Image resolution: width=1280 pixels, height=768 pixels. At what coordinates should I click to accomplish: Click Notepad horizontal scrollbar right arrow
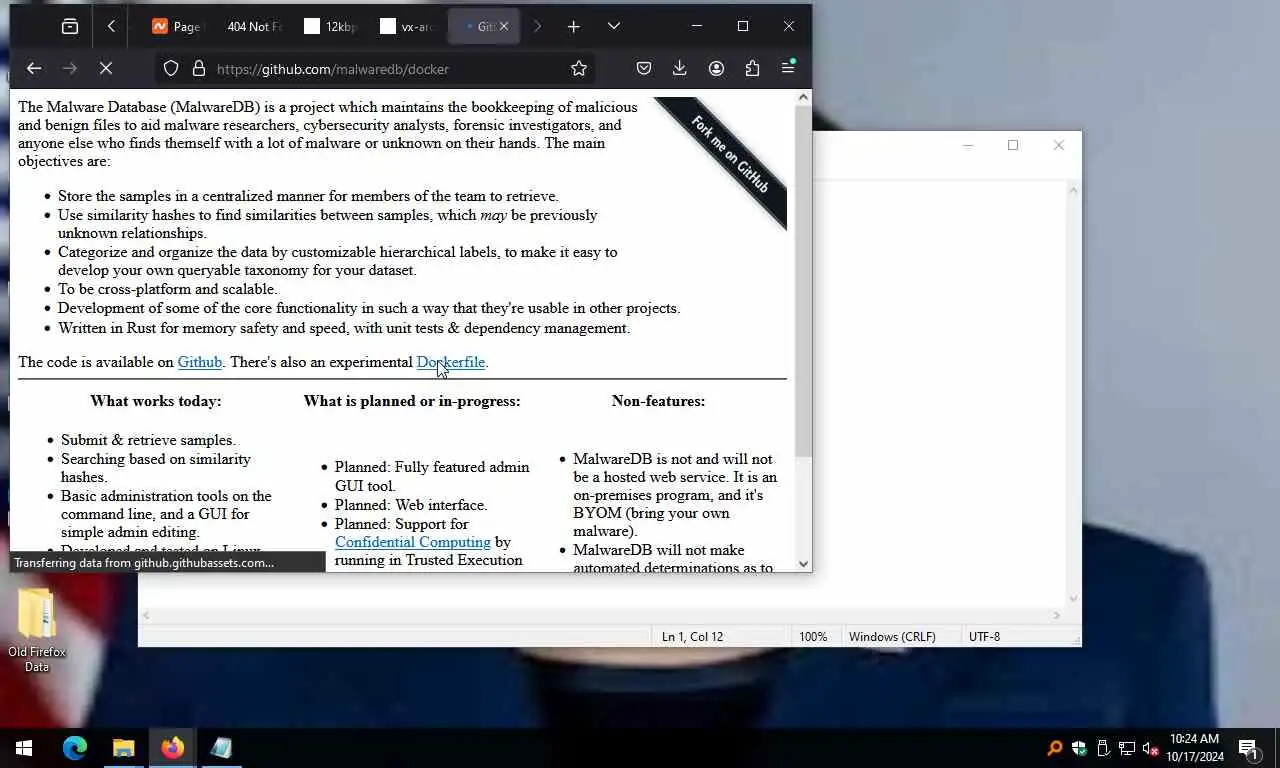tap(1057, 615)
